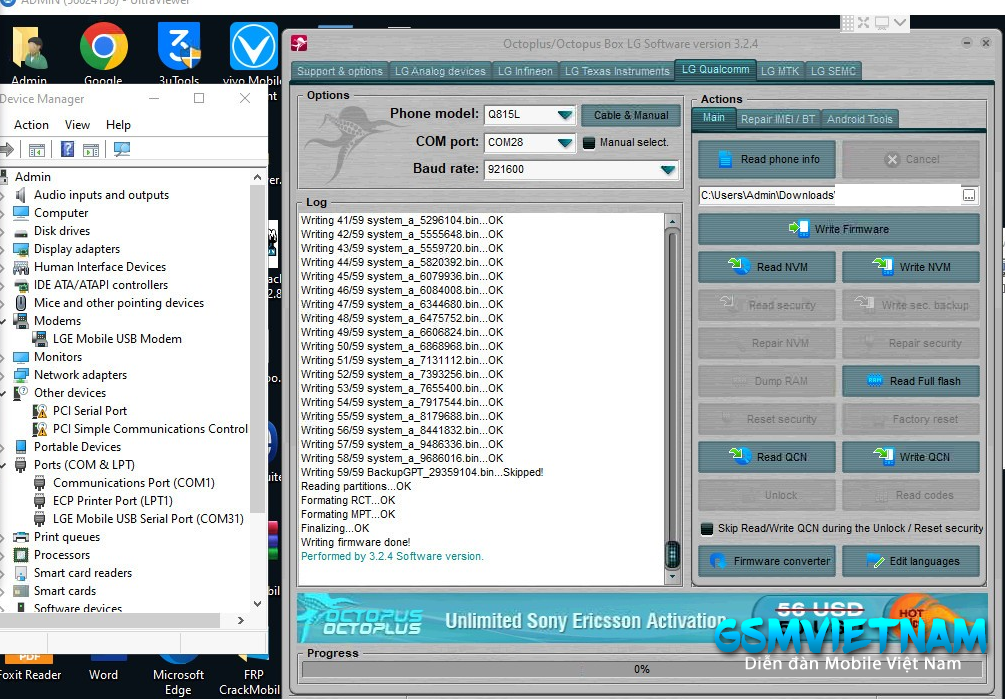
Task: Select the Human Interface Devices icon
Action: (21, 267)
